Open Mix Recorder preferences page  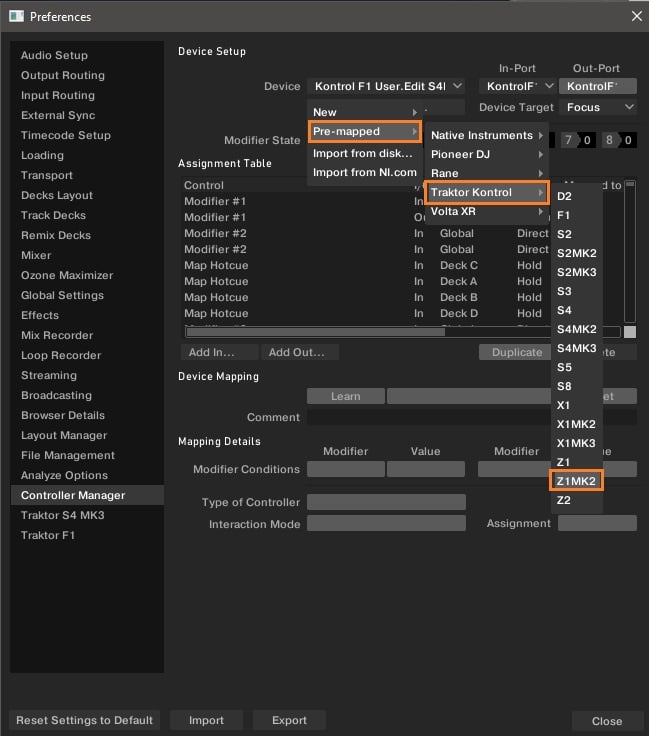pyautogui.click(x=87, y=336)
